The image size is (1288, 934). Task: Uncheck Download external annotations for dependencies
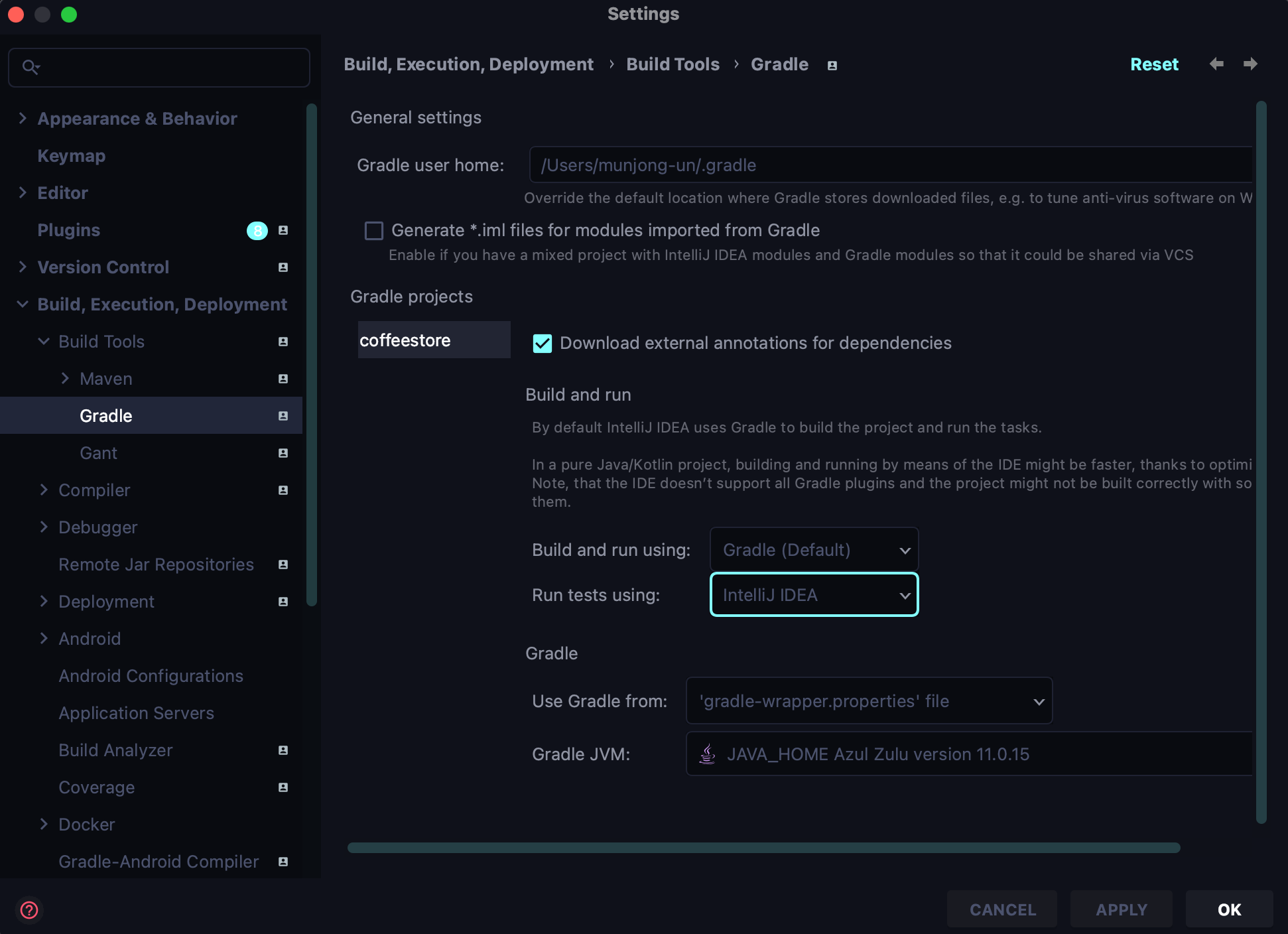point(543,344)
